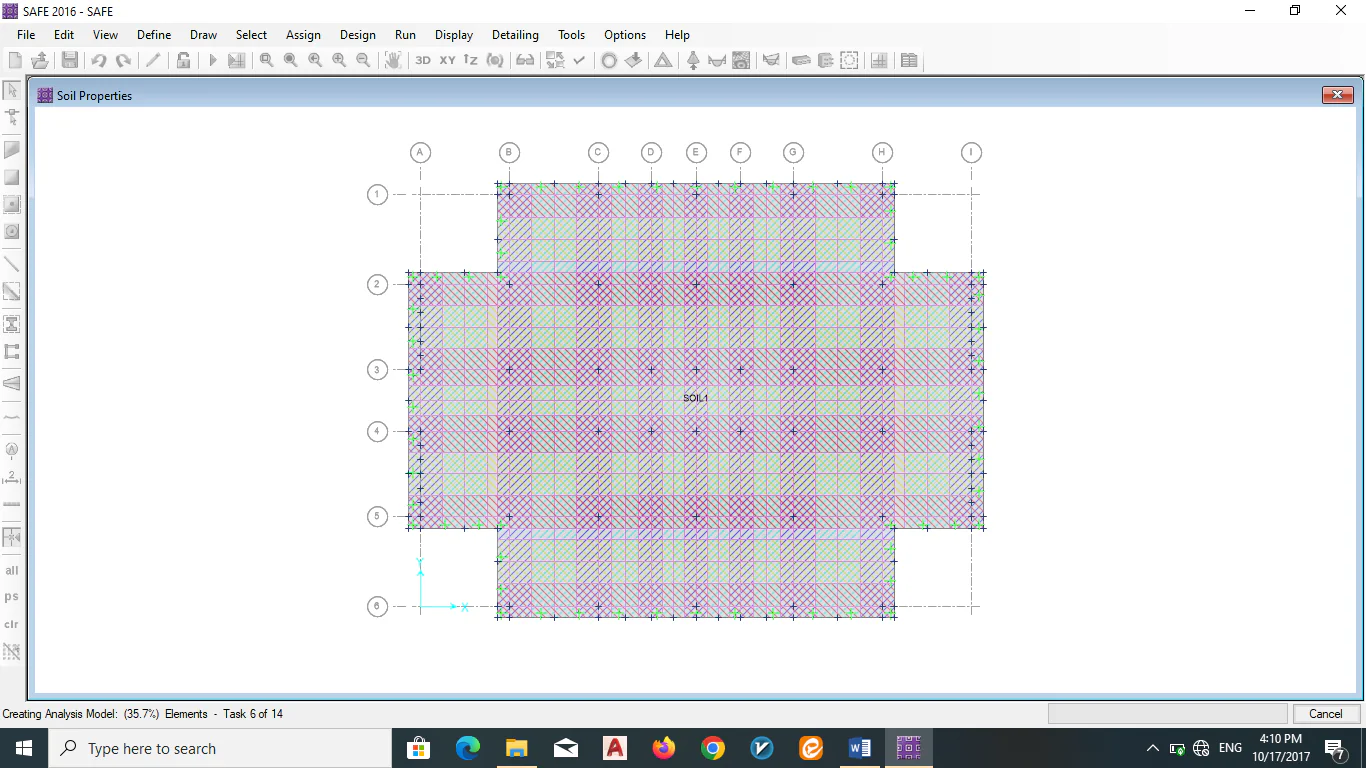1366x768 pixels.
Task: Click the 'ps' previous selection button
Action: [12, 597]
